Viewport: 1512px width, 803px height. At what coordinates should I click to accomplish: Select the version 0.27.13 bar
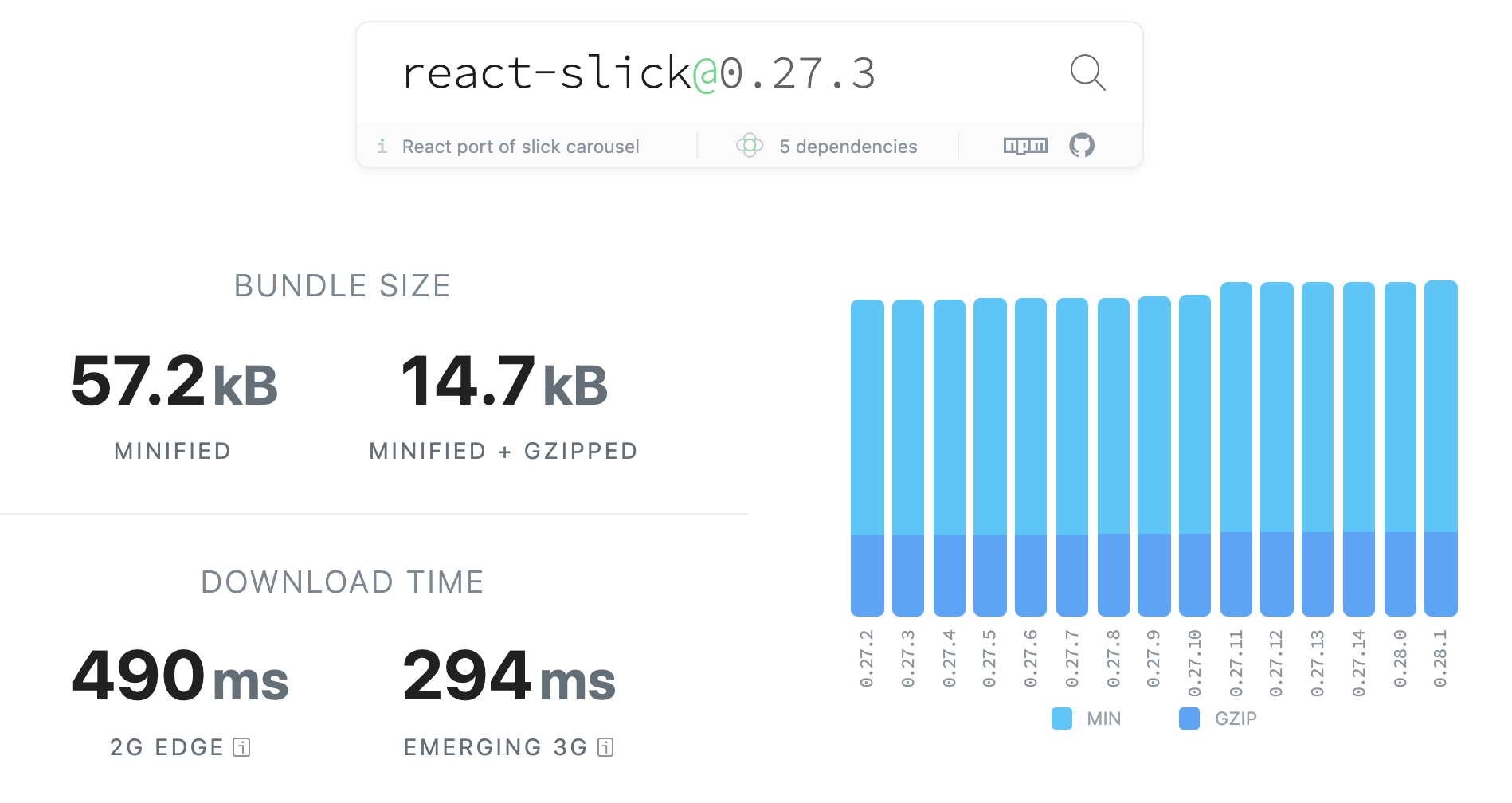(1318, 449)
